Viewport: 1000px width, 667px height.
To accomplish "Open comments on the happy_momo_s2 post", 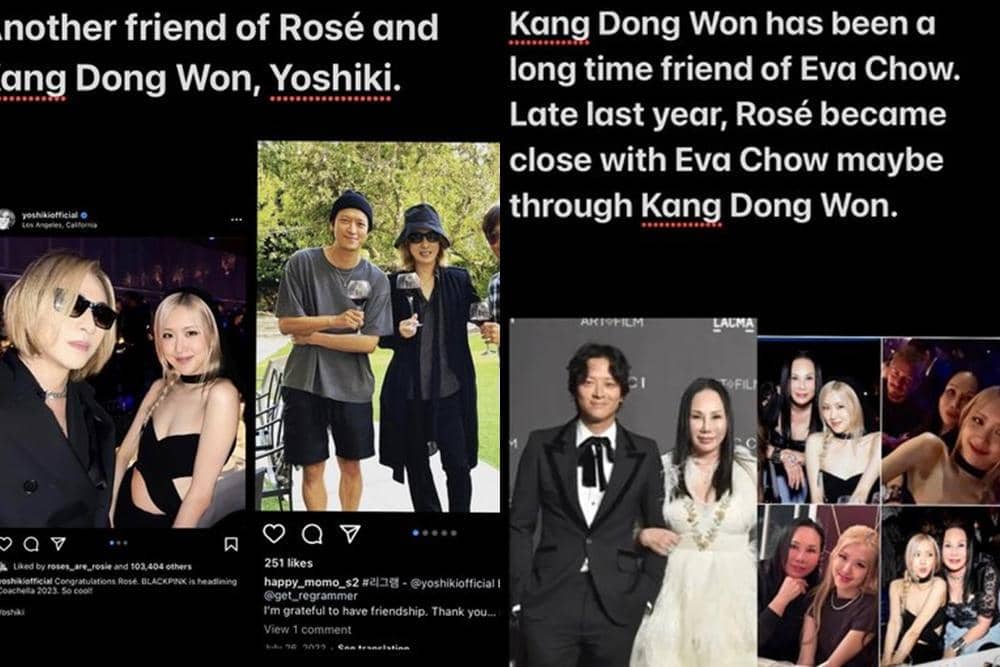I will [x=312, y=534].
